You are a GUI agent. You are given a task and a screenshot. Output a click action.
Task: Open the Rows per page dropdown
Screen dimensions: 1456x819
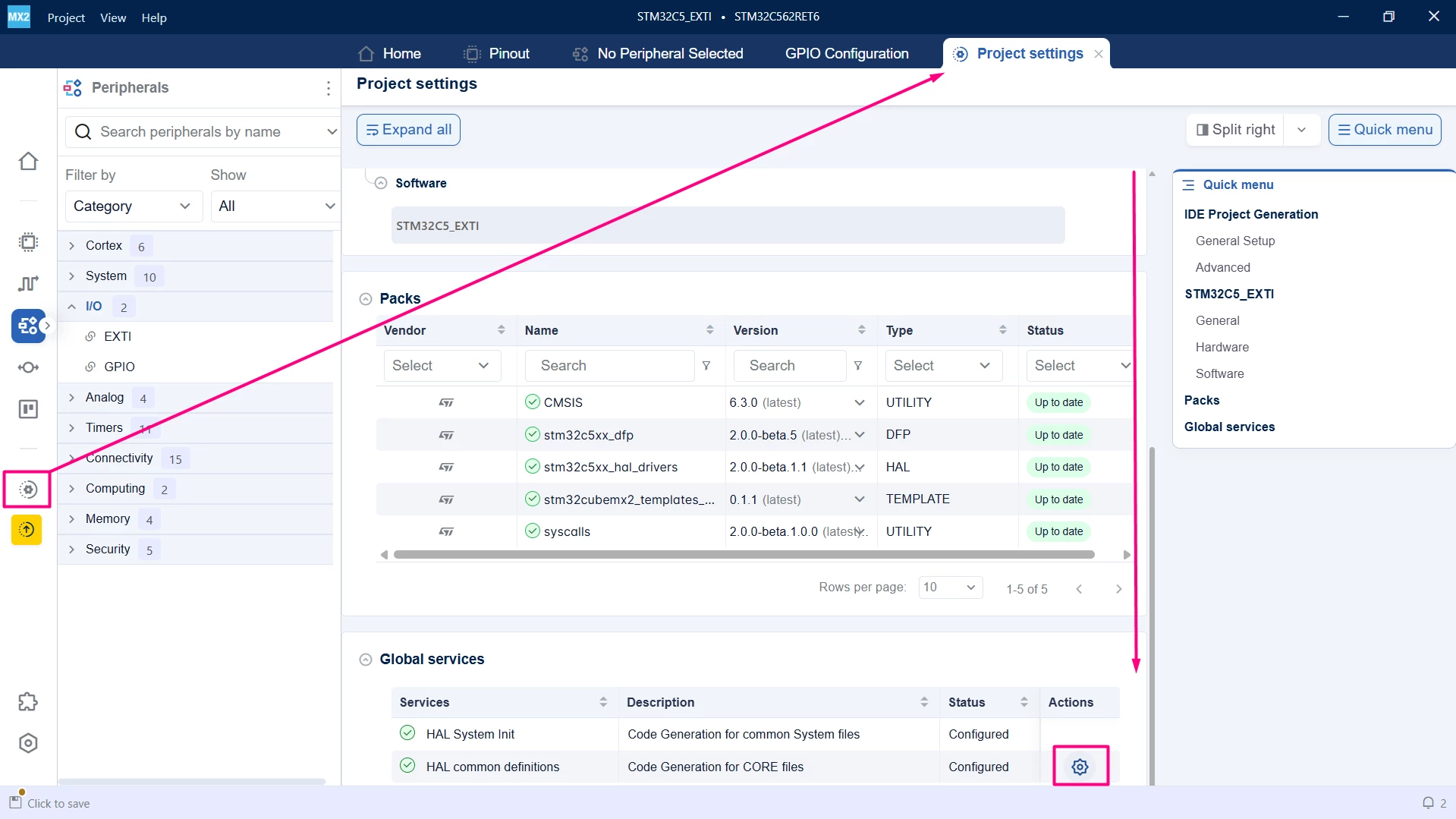click(x=951, y=587)
